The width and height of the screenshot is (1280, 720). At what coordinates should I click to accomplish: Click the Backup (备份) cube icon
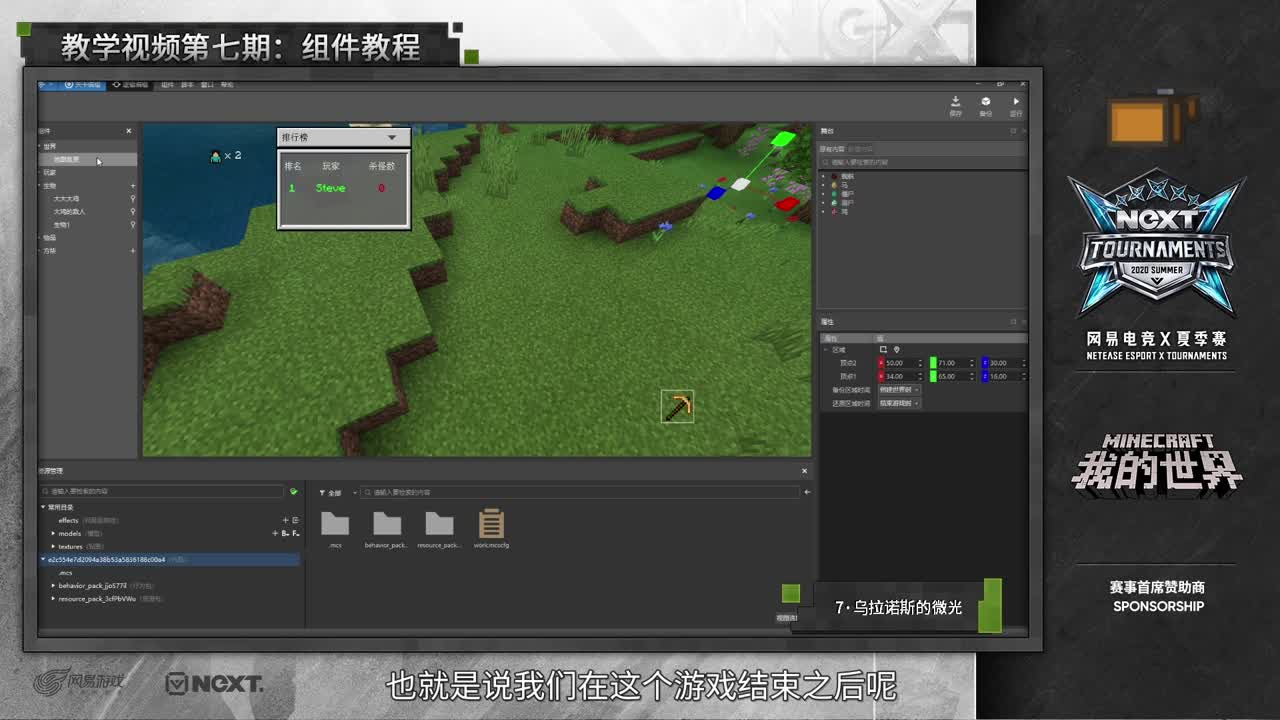(985, 101)
